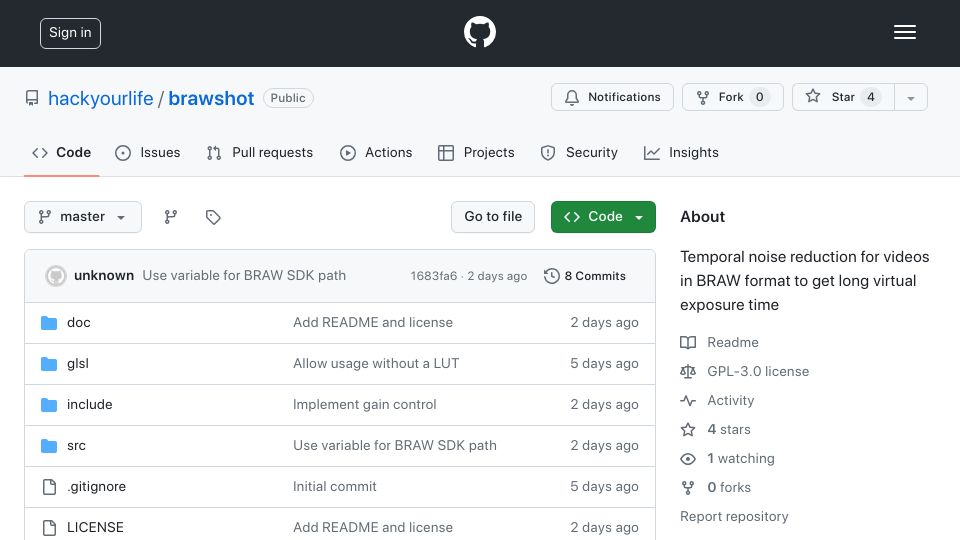Click the .gitignore file icon
Viewport: 960px width, 540px height.
49,487
